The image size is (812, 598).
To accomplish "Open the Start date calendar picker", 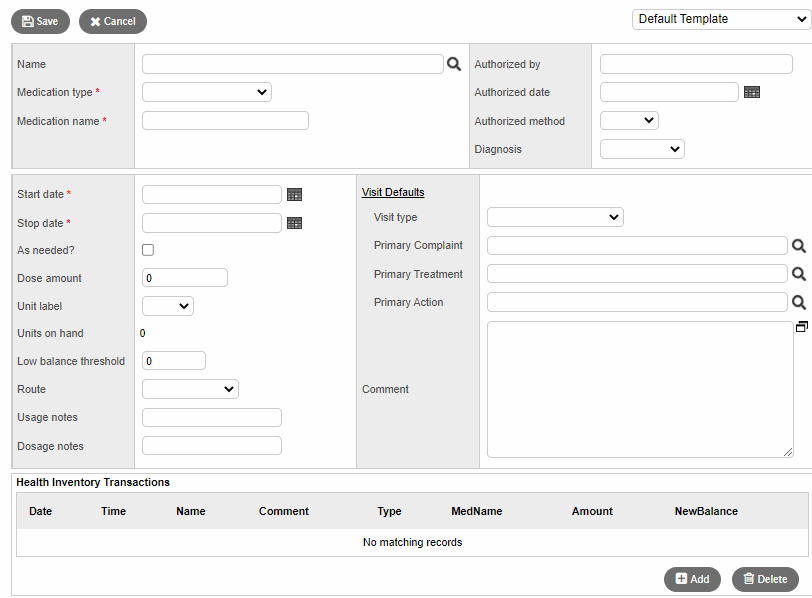I will coord(294,195).
